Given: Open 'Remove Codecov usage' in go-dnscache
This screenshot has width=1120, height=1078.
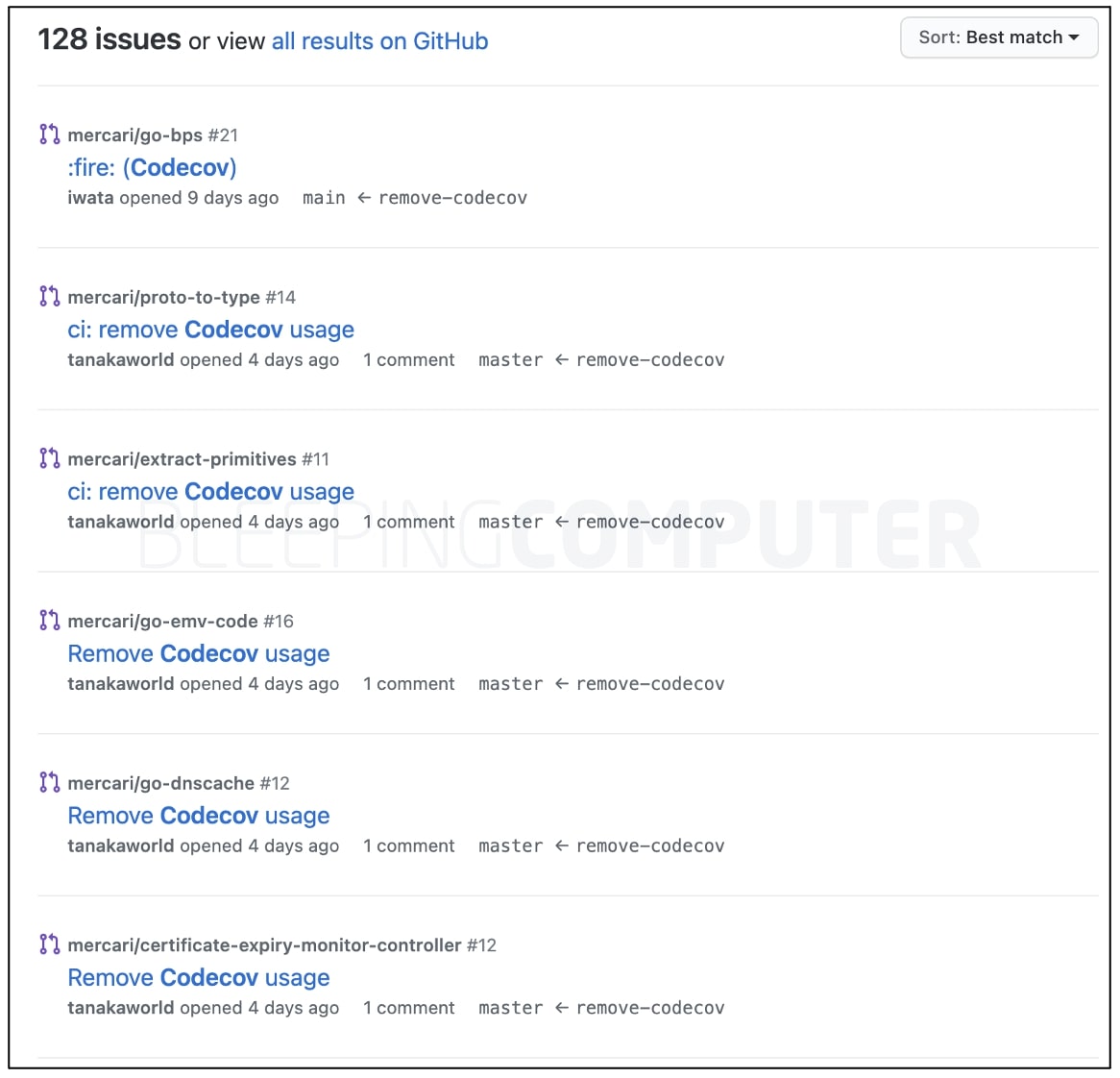Looking at the screenshot, I should (198, 815).
